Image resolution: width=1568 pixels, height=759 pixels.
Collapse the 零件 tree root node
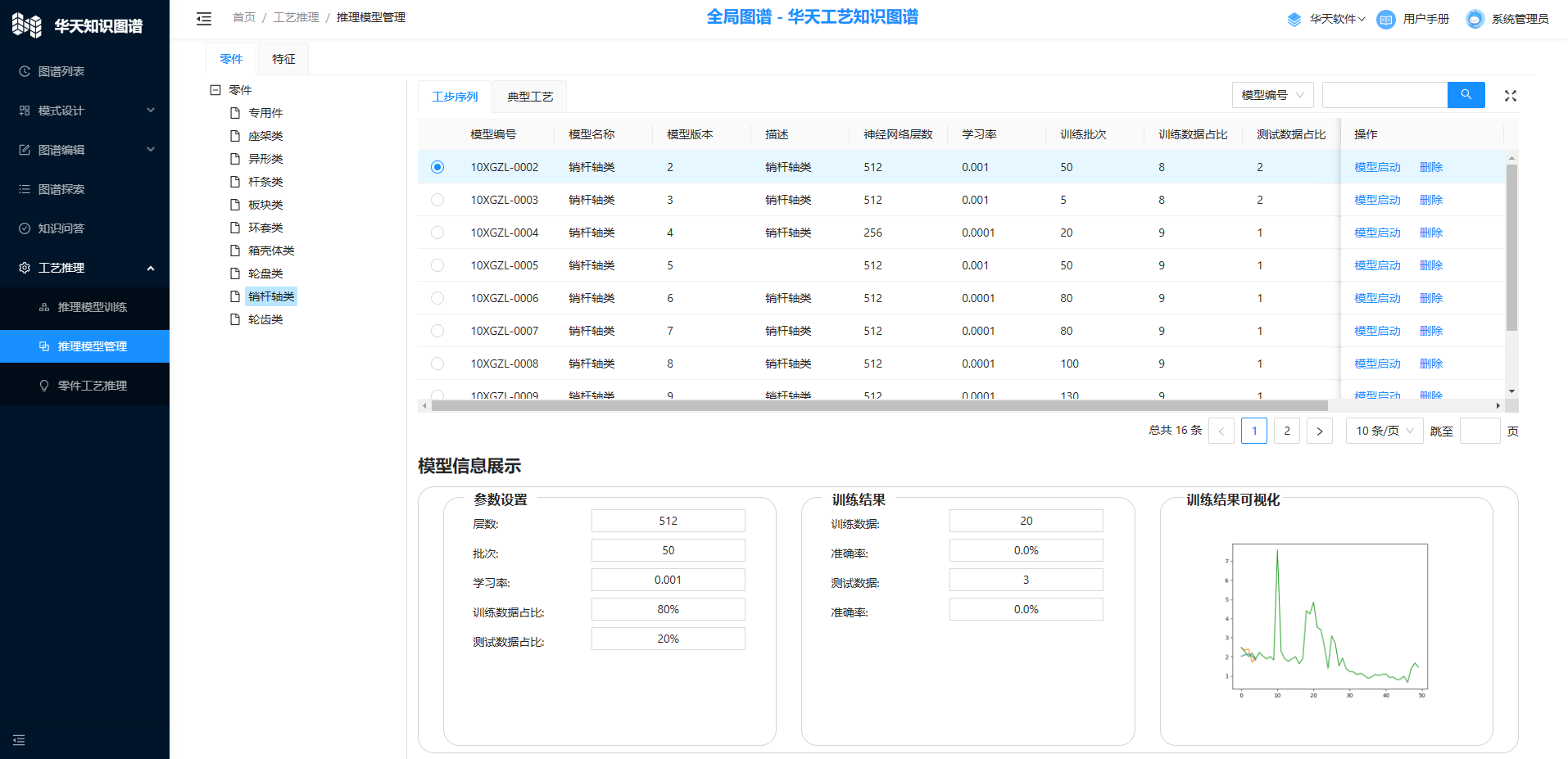(x=215, y=90)
